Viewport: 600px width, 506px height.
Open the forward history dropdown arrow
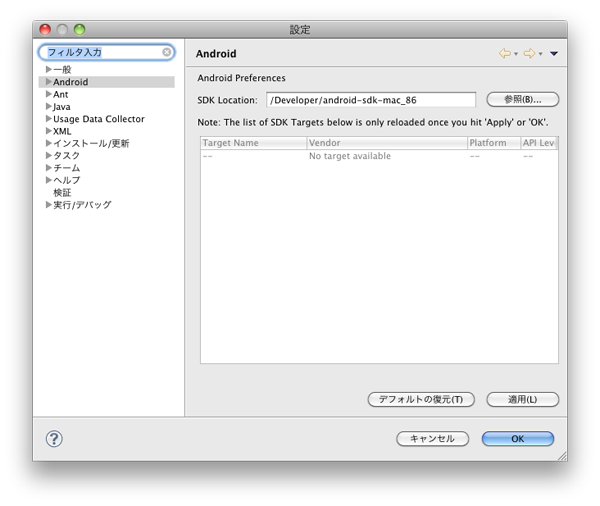[x=540, y=54]
